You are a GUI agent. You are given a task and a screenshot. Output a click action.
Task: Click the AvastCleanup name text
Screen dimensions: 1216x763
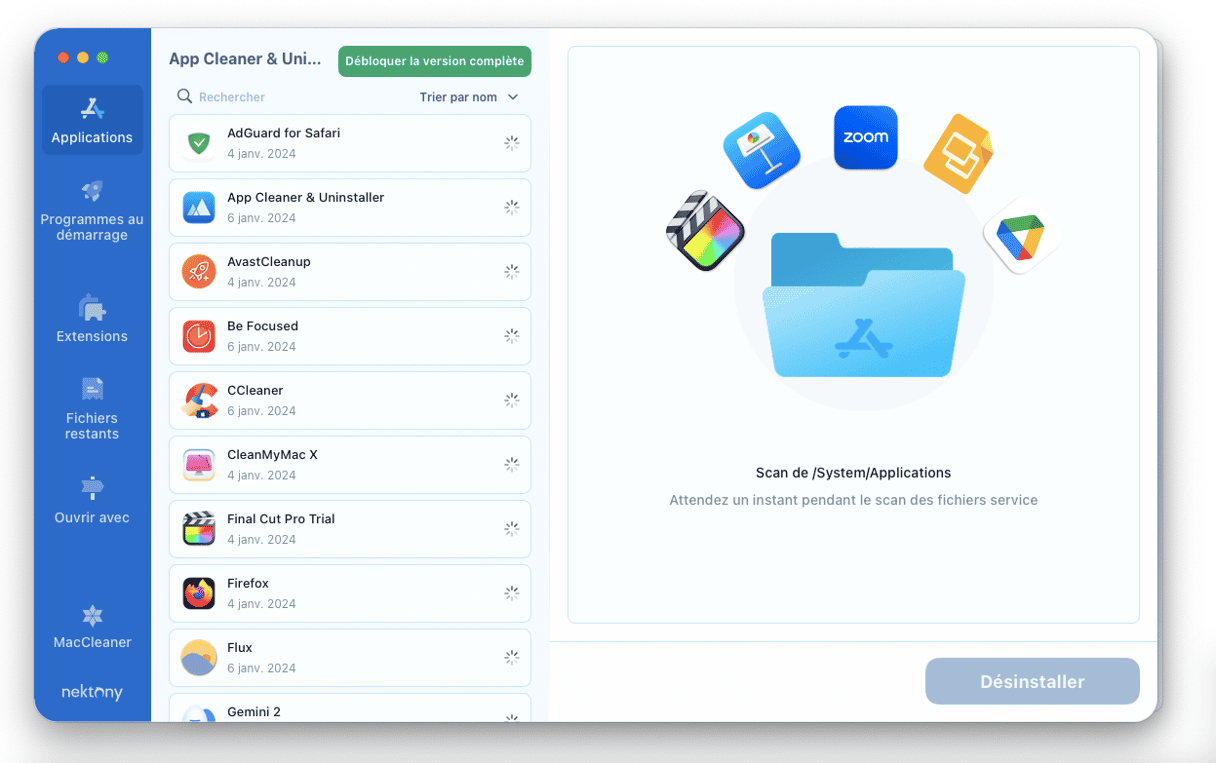(x=269, y=261)
